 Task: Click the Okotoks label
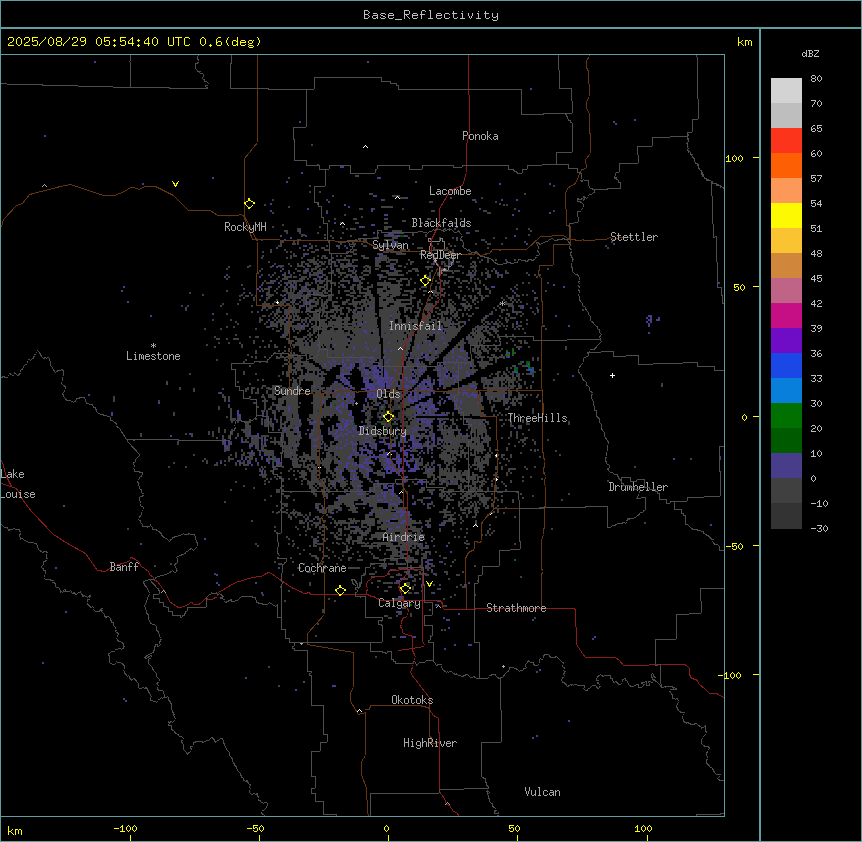412,700
